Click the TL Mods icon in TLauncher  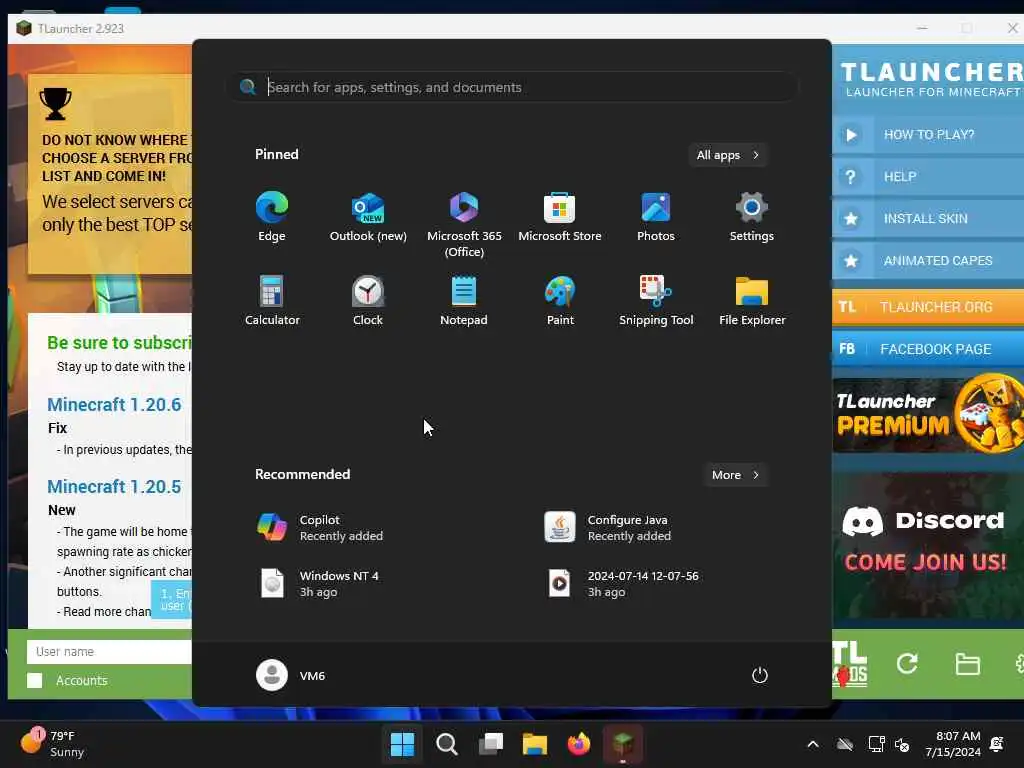coord(850,664)
